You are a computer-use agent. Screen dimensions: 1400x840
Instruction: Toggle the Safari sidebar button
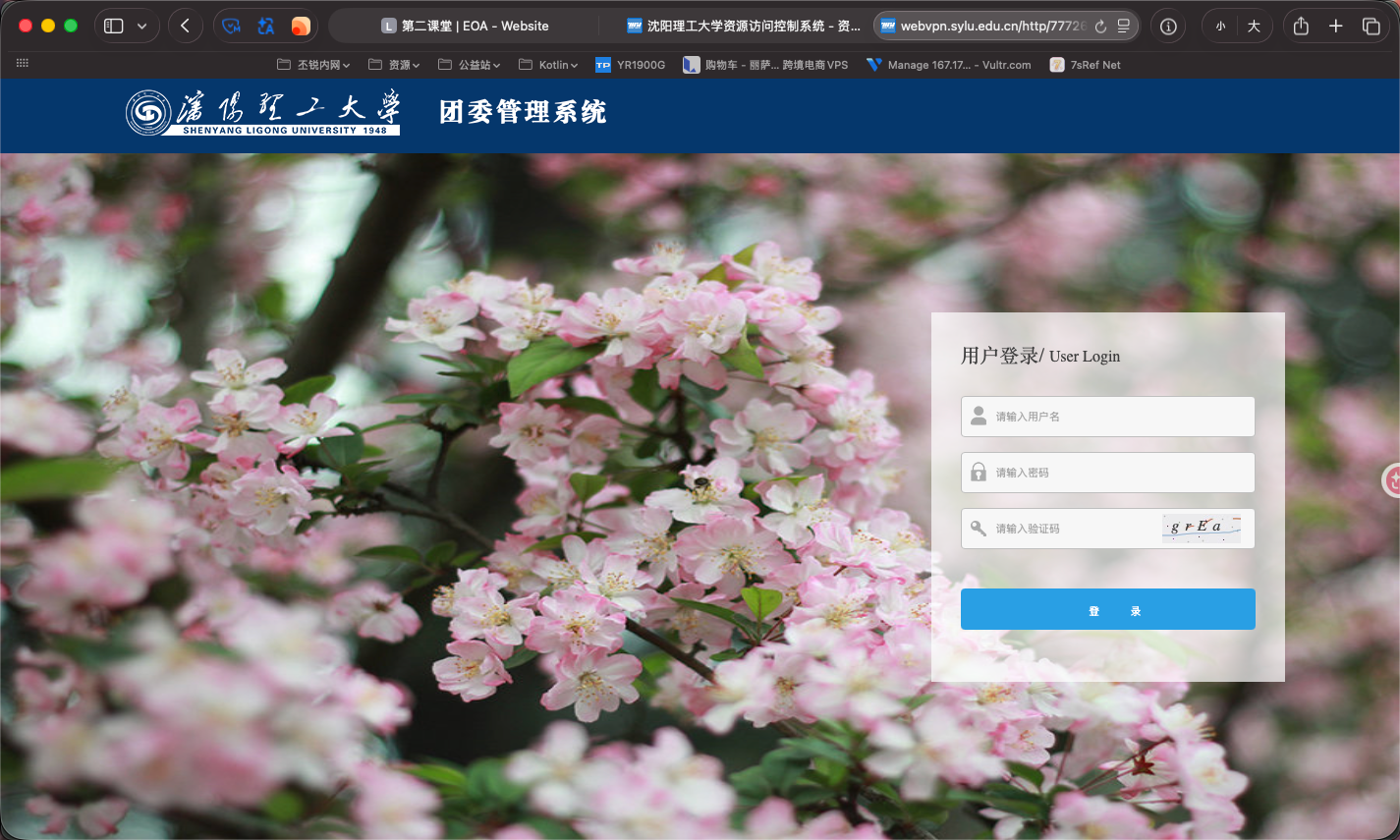tap(114, 27)
